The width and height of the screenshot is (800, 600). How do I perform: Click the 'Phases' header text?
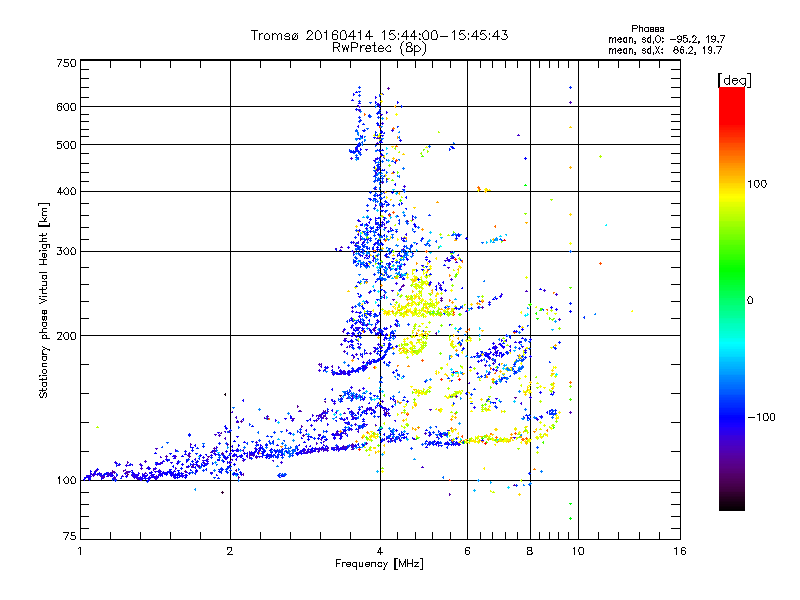point(647,29)
